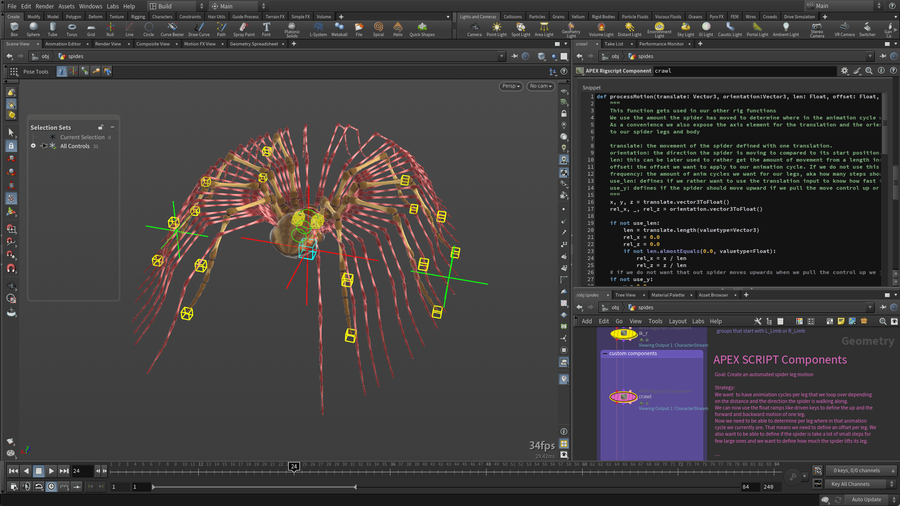Select the Circle shelf tool
The height and width of the screenshot is (506, 900).
[149, 29]
